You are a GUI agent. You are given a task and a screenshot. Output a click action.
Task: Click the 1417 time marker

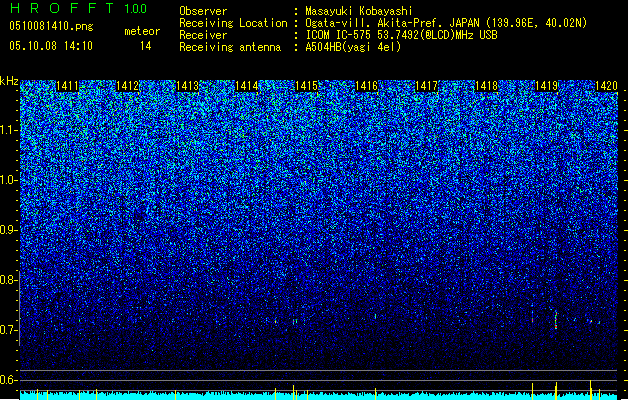click(x=426, y=86)
